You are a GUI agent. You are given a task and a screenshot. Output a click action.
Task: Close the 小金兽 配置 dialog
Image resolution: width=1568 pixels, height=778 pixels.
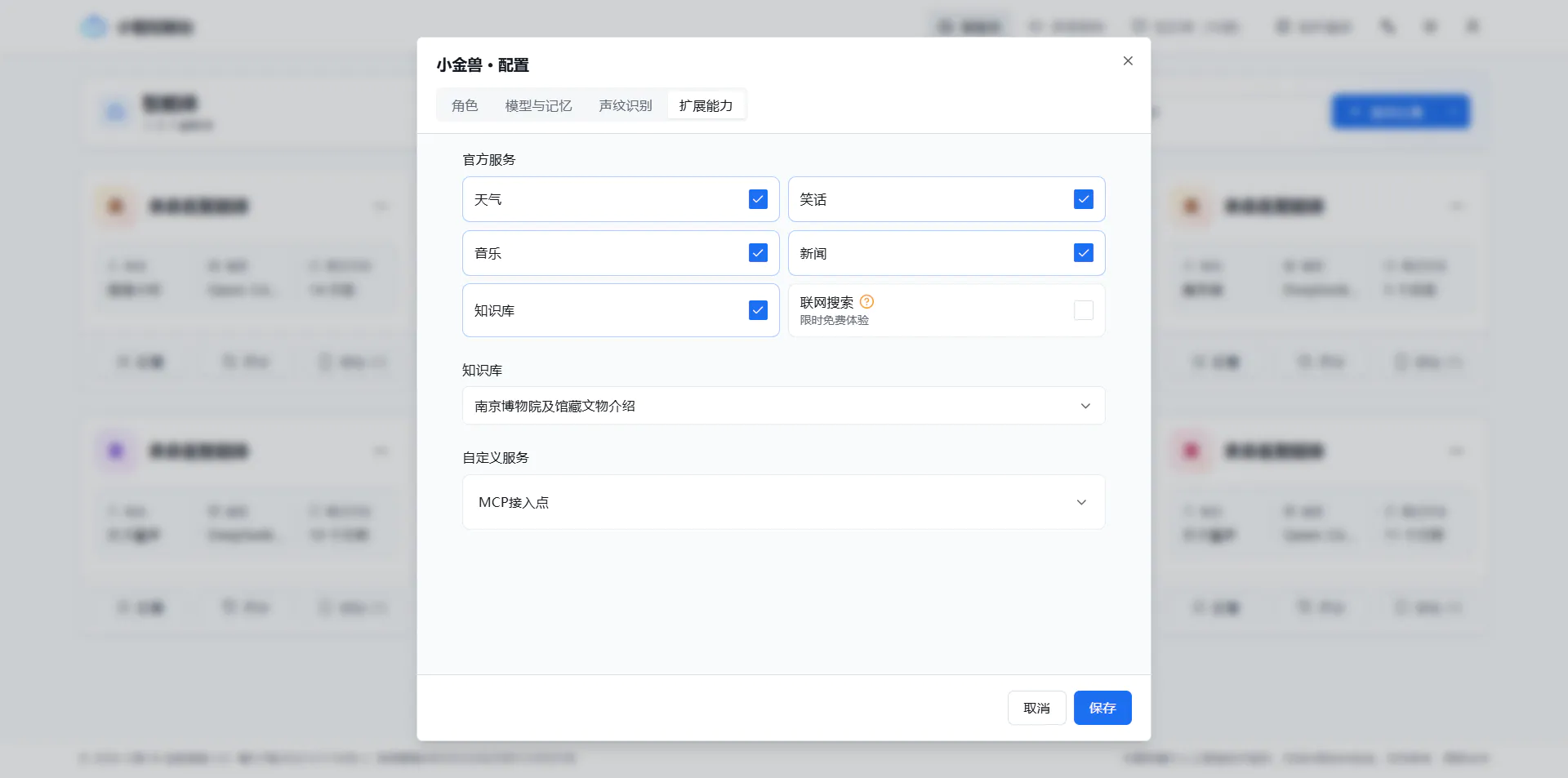(x=1128, y=61)
